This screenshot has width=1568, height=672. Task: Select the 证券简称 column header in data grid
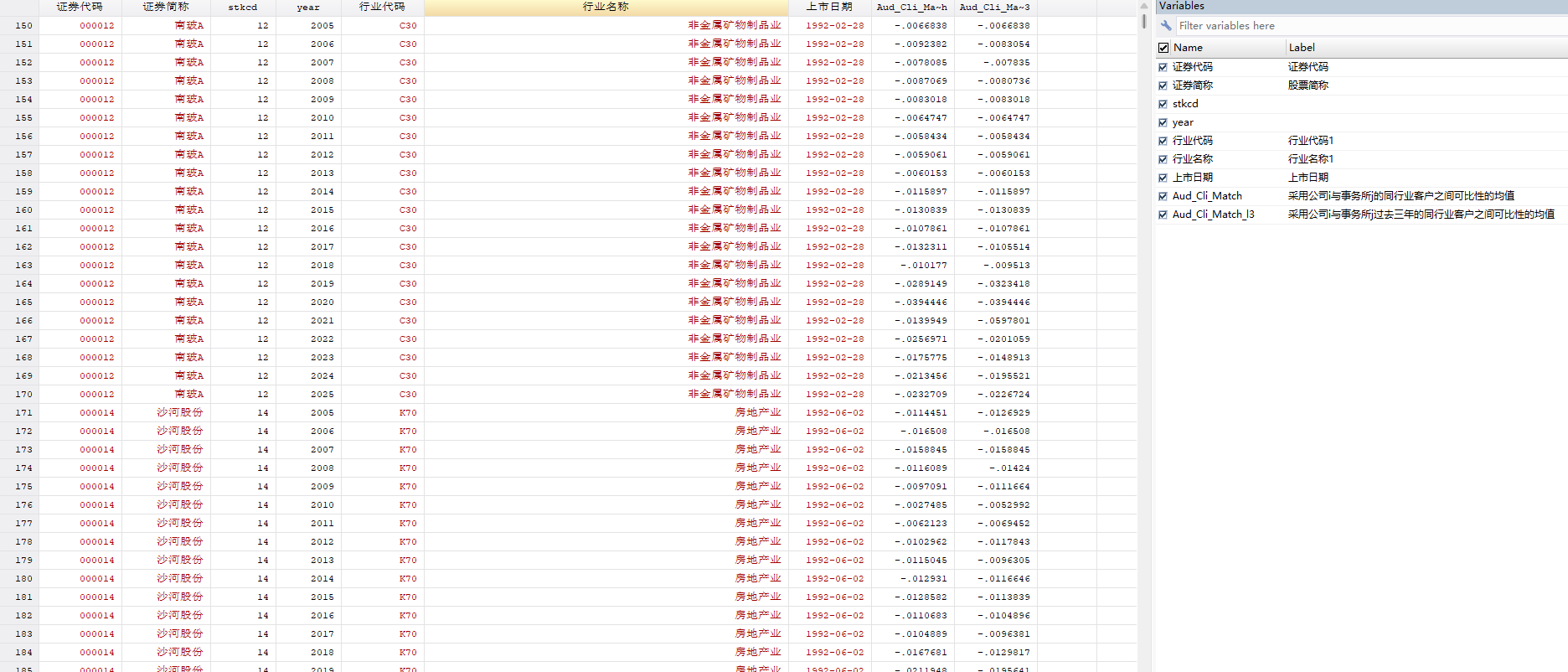(166, 7)
